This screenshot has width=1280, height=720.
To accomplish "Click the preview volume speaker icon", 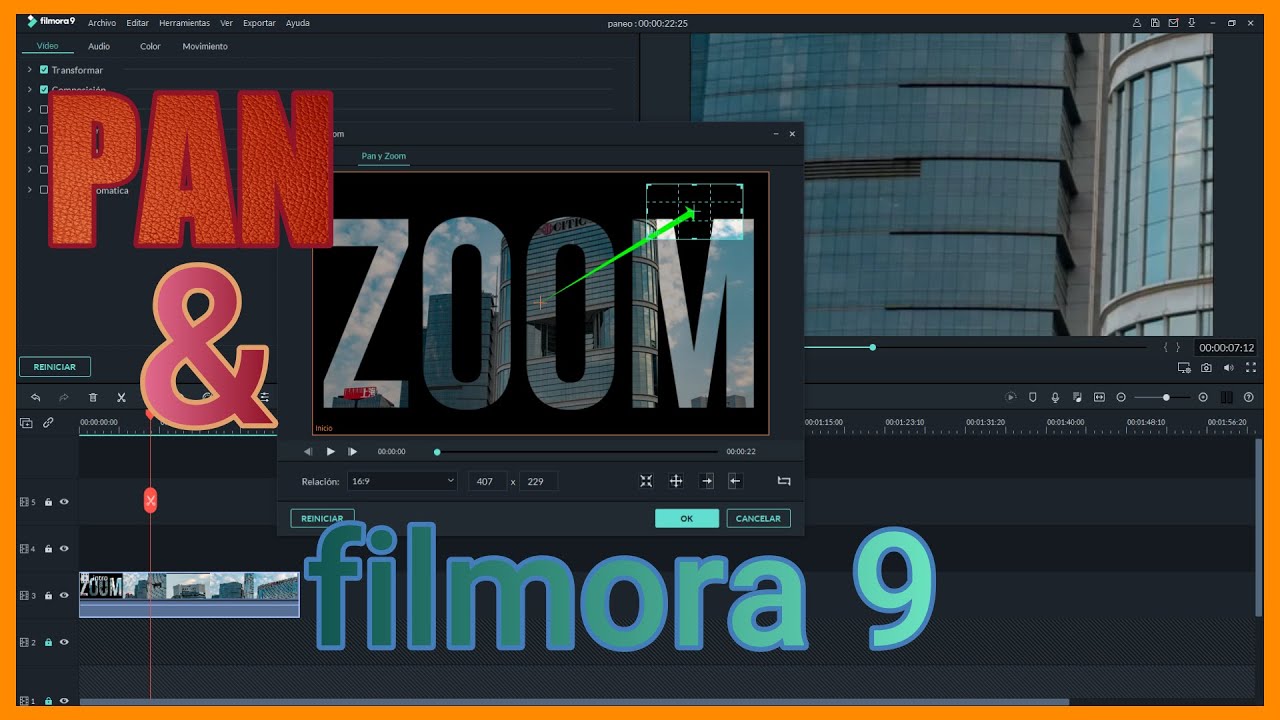I will [1229, 368].
